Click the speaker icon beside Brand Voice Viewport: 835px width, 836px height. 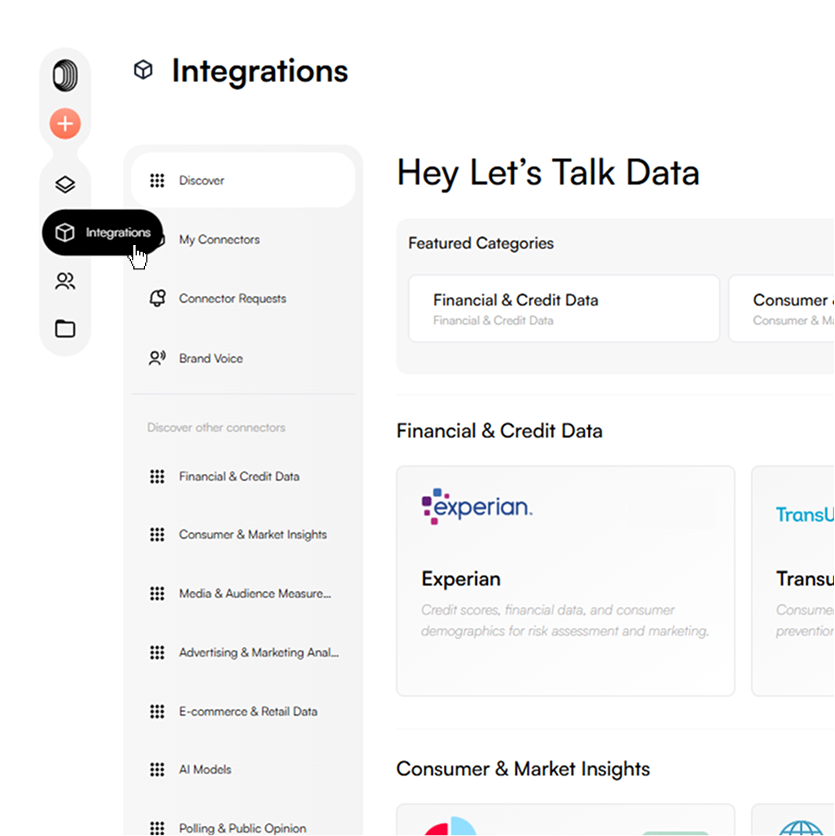157,358
